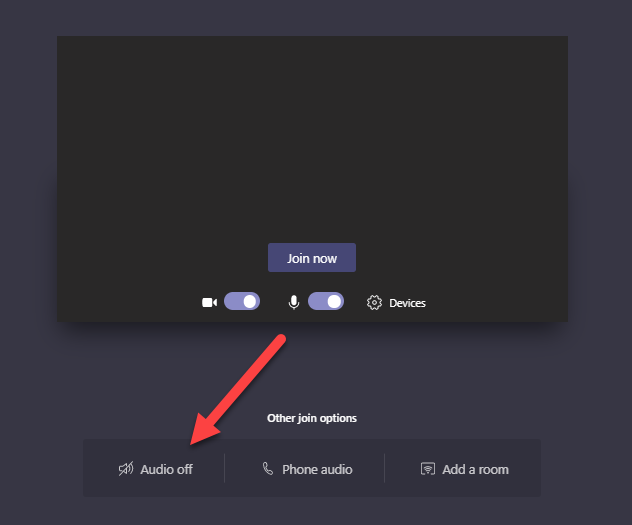Click the muted speaker Audio off icon
The image size is (632, 525).
[126, 469]
